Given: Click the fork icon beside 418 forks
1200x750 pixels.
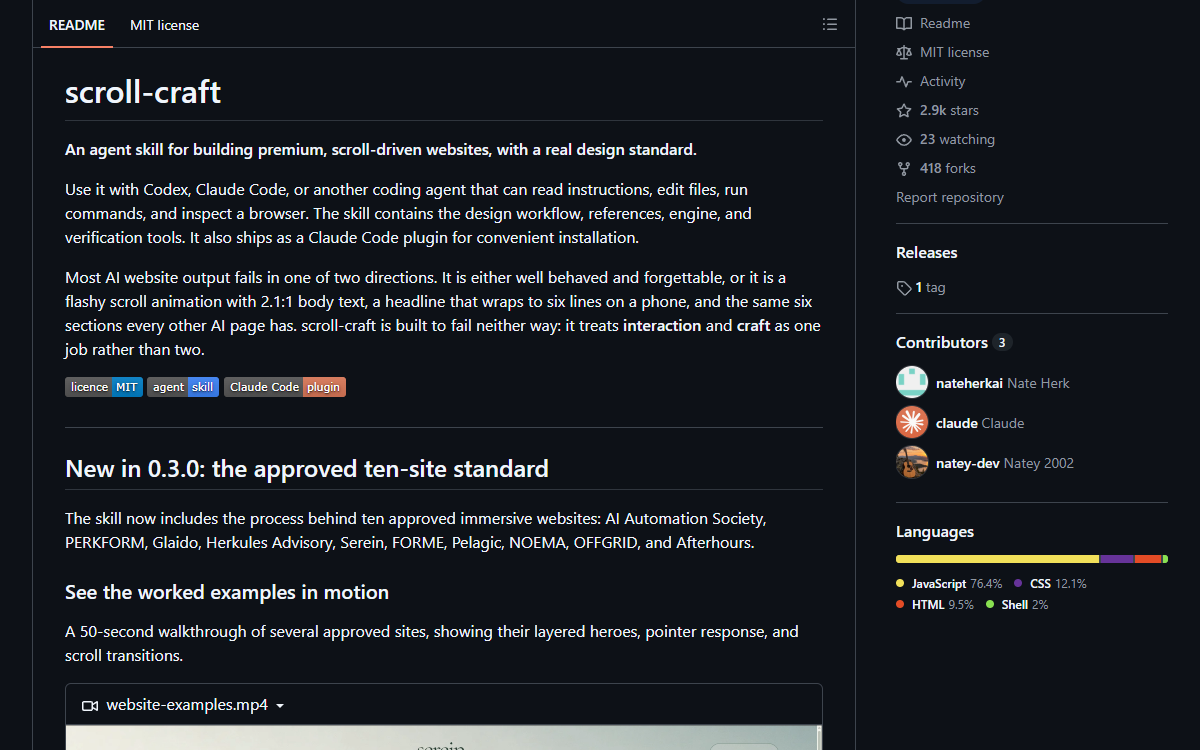Looking at the screenshot, I should pos(904,168).
